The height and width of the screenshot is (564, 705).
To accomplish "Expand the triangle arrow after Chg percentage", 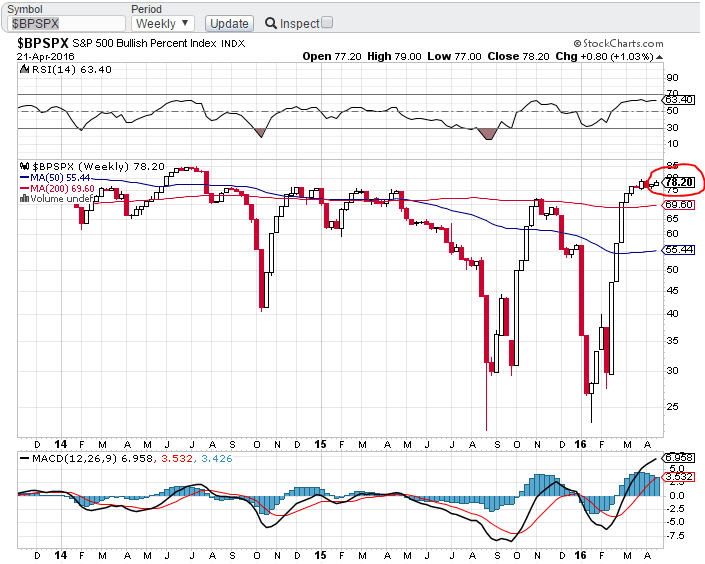I will [659, 57].
